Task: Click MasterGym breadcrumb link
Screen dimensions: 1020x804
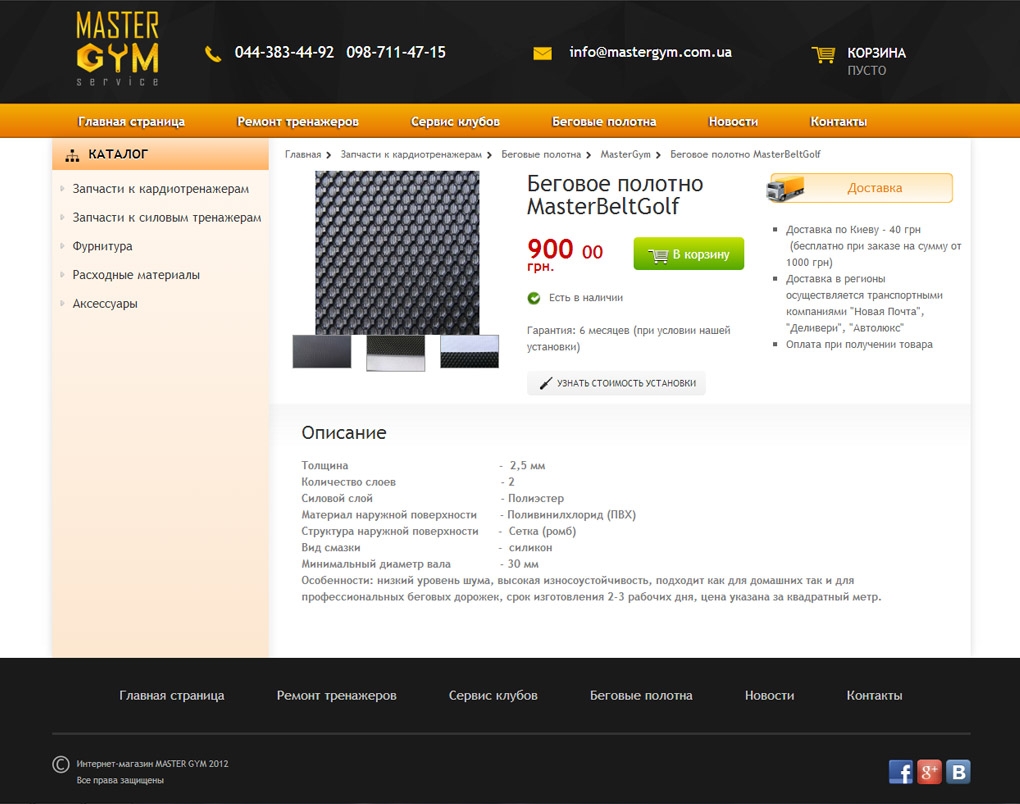Action: (625, 155)
